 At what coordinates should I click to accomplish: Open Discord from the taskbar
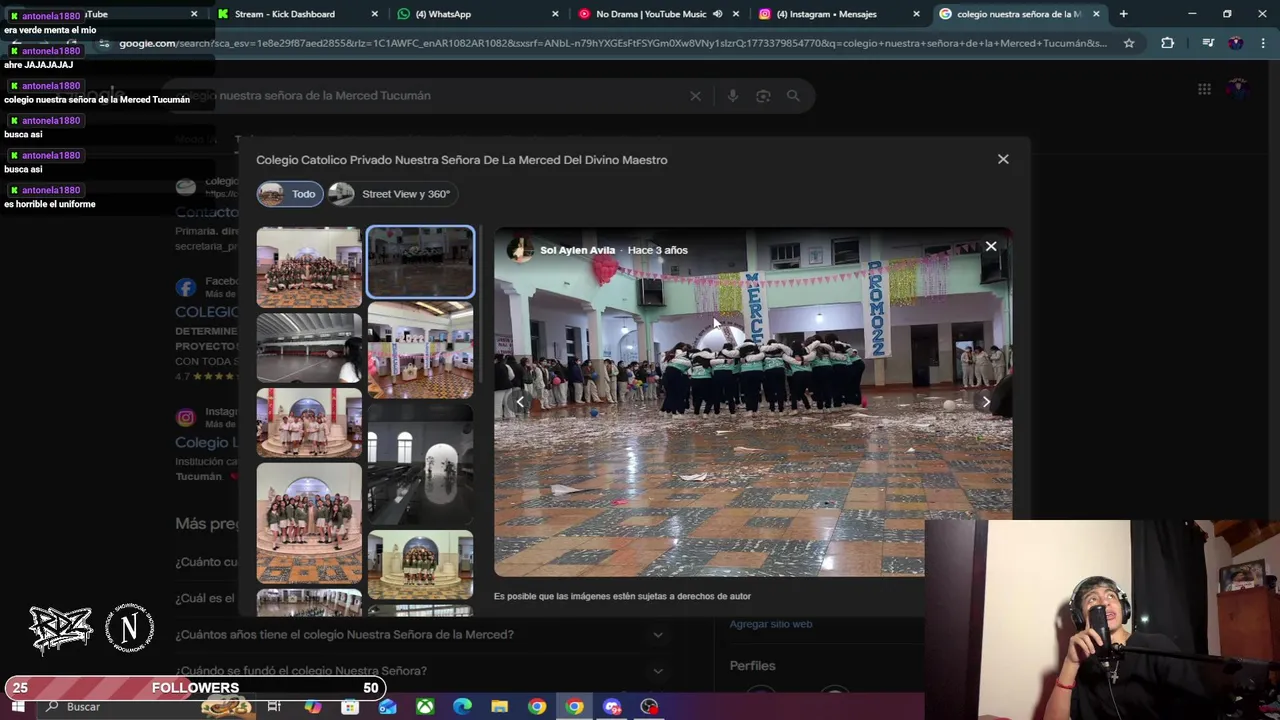(x=612, y=707)
